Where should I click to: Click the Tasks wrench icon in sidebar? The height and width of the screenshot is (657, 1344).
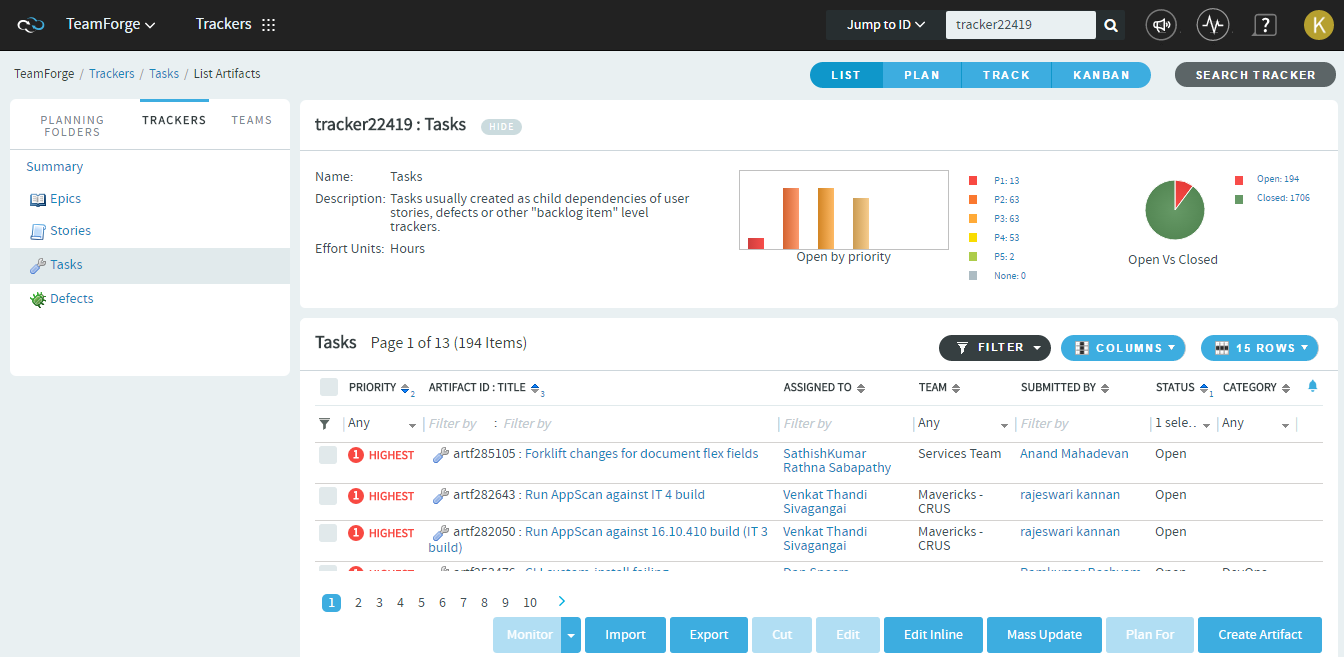coord(38,265)
